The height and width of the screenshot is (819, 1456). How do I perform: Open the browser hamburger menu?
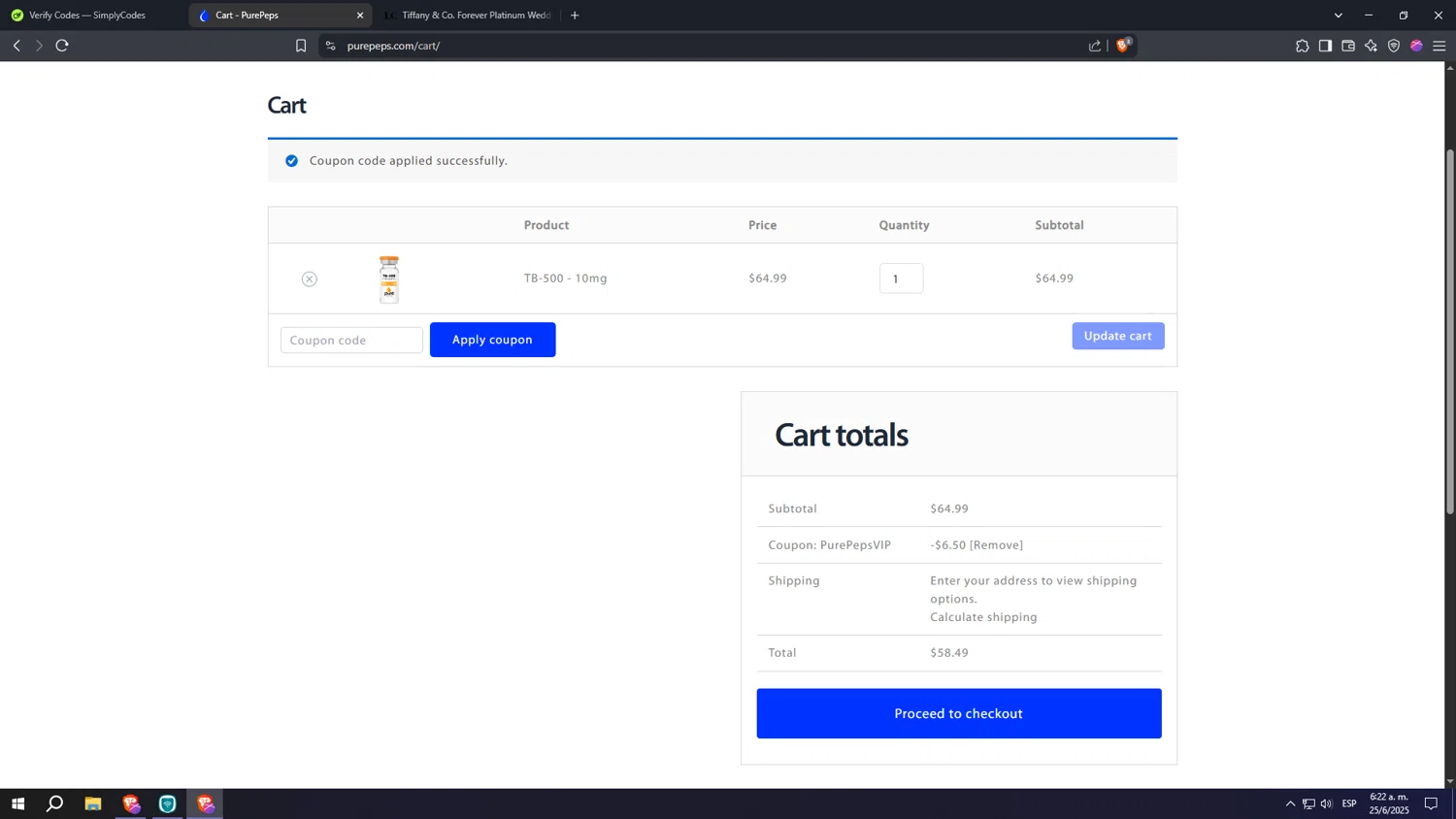pyautogui.click(x=1439, y=46)
